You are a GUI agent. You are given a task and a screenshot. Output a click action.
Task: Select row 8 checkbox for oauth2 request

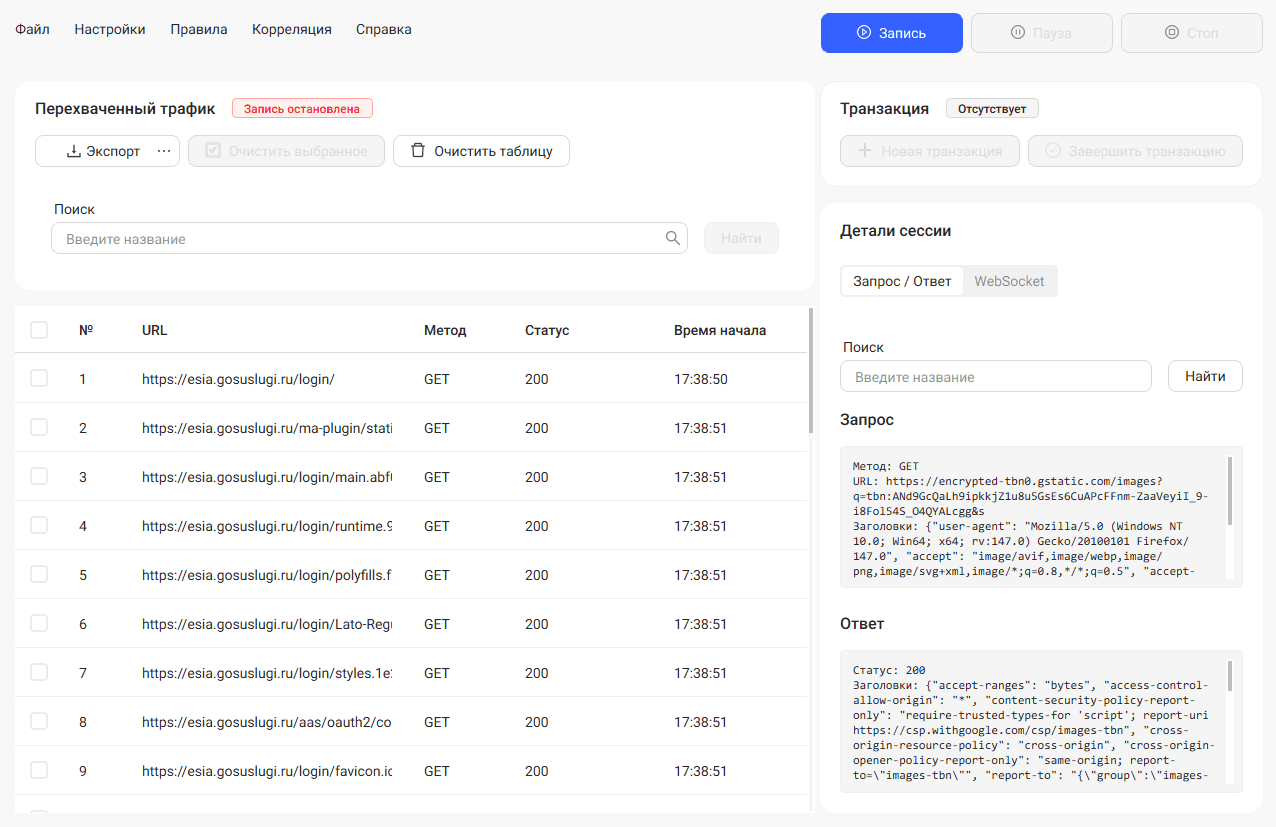click(x=39, y=721)
